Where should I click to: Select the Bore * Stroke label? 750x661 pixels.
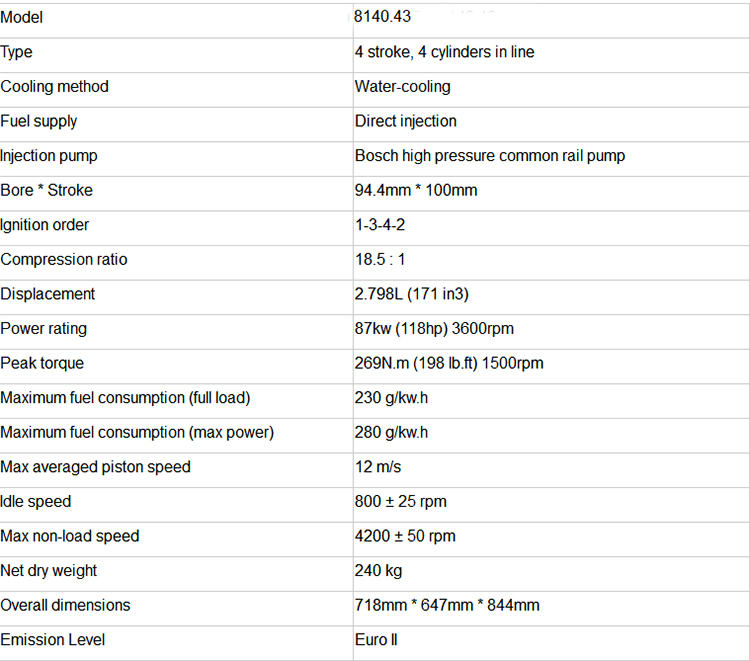click(x=47, y=190)
